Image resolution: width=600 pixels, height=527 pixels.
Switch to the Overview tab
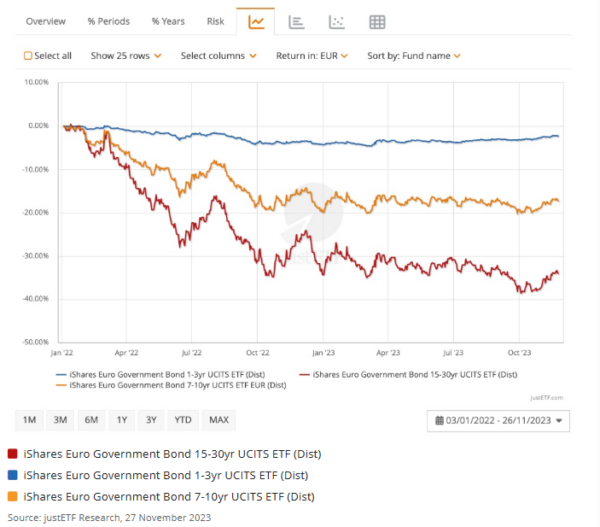coord(46,21)
